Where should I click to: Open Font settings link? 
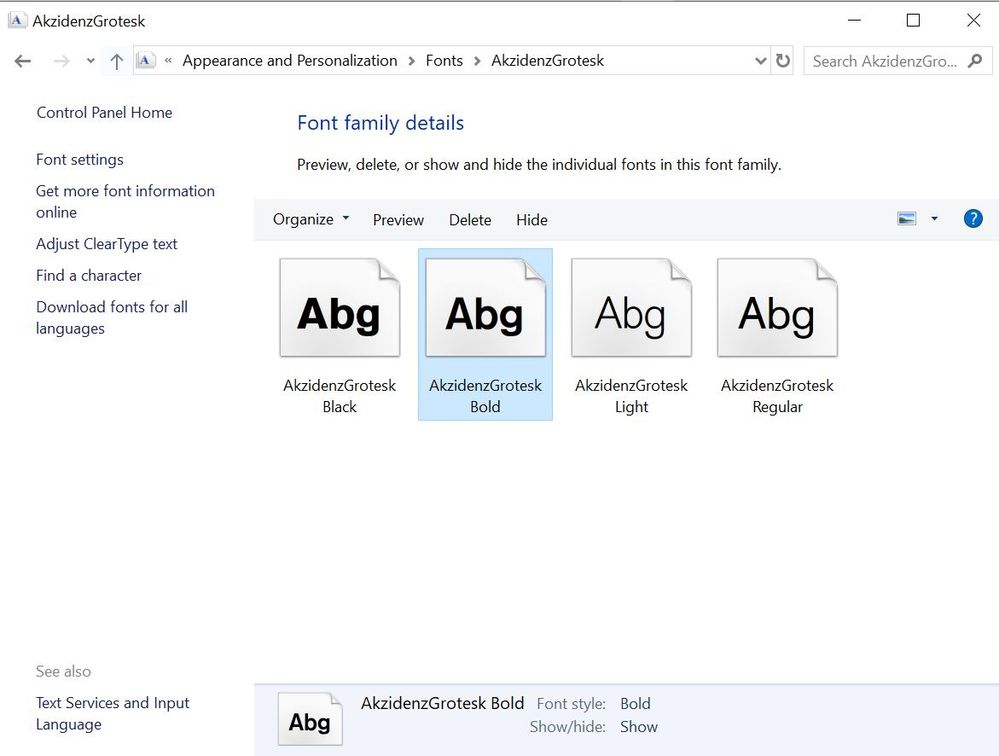point(80,160)
